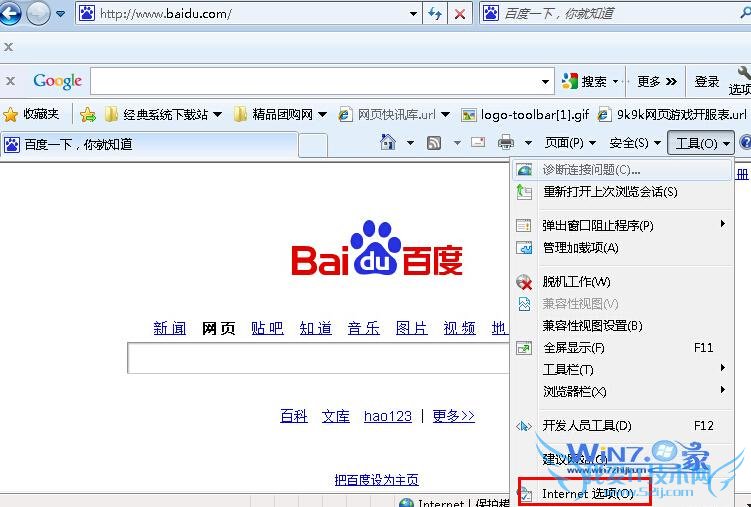Select 管理加载项(A) menu entry
The height and width of the screenshot is (507, 751).
coord(622,248)
